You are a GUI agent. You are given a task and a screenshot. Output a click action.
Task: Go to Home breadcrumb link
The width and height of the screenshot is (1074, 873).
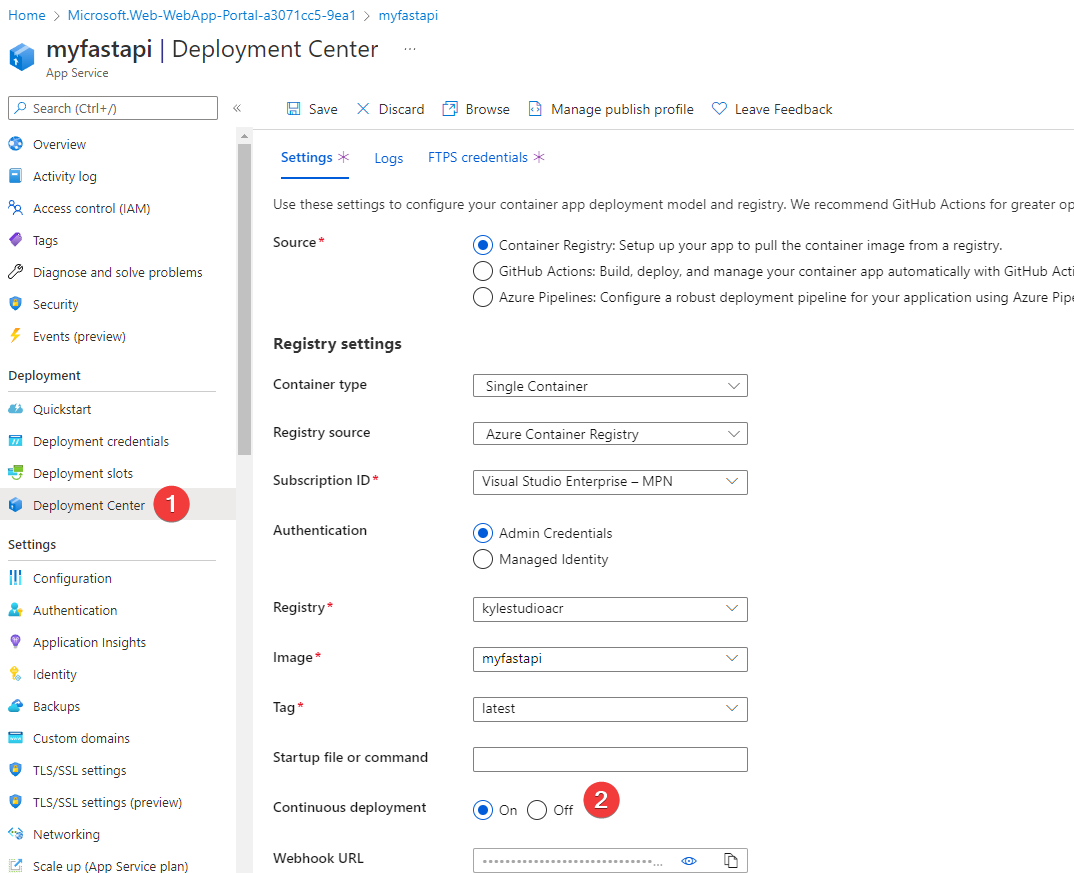(x=27, y=15)
